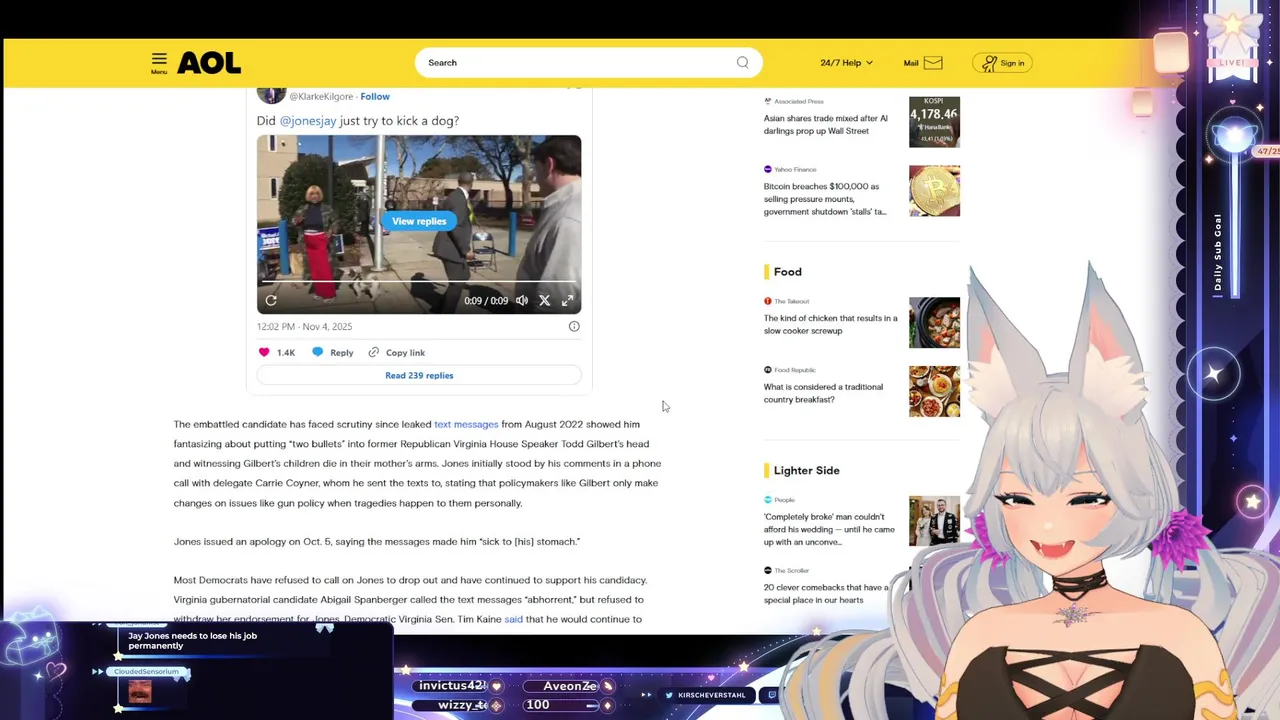This screenshot has width=1280, height=720.
Task: Open the tweet info icon
Action: pyautogui.click(x=574, y=326)
